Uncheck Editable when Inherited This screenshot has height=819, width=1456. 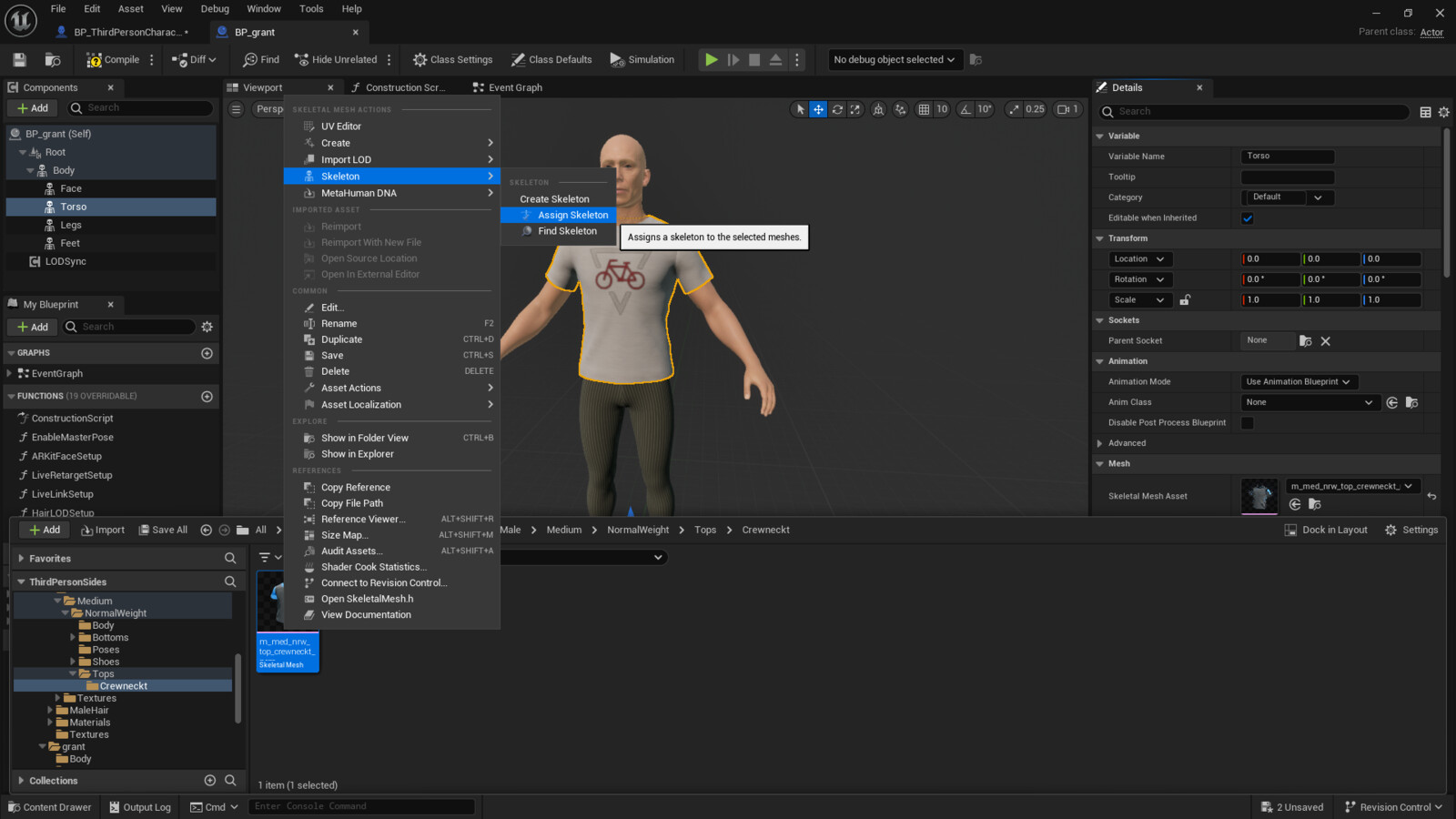[1248, 218]
